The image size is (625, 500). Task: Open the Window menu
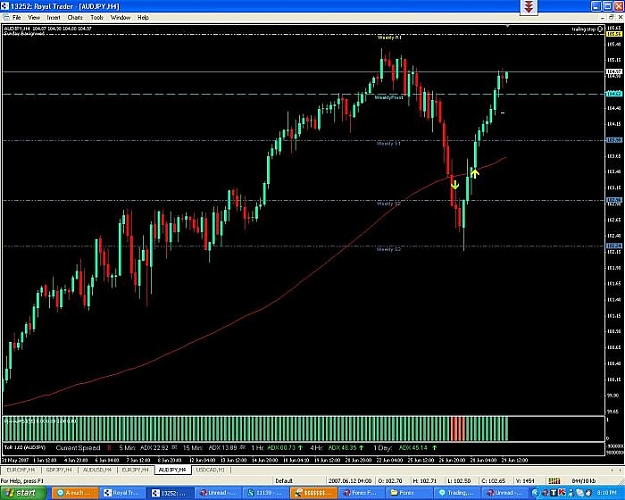click(x=120, y=18)
